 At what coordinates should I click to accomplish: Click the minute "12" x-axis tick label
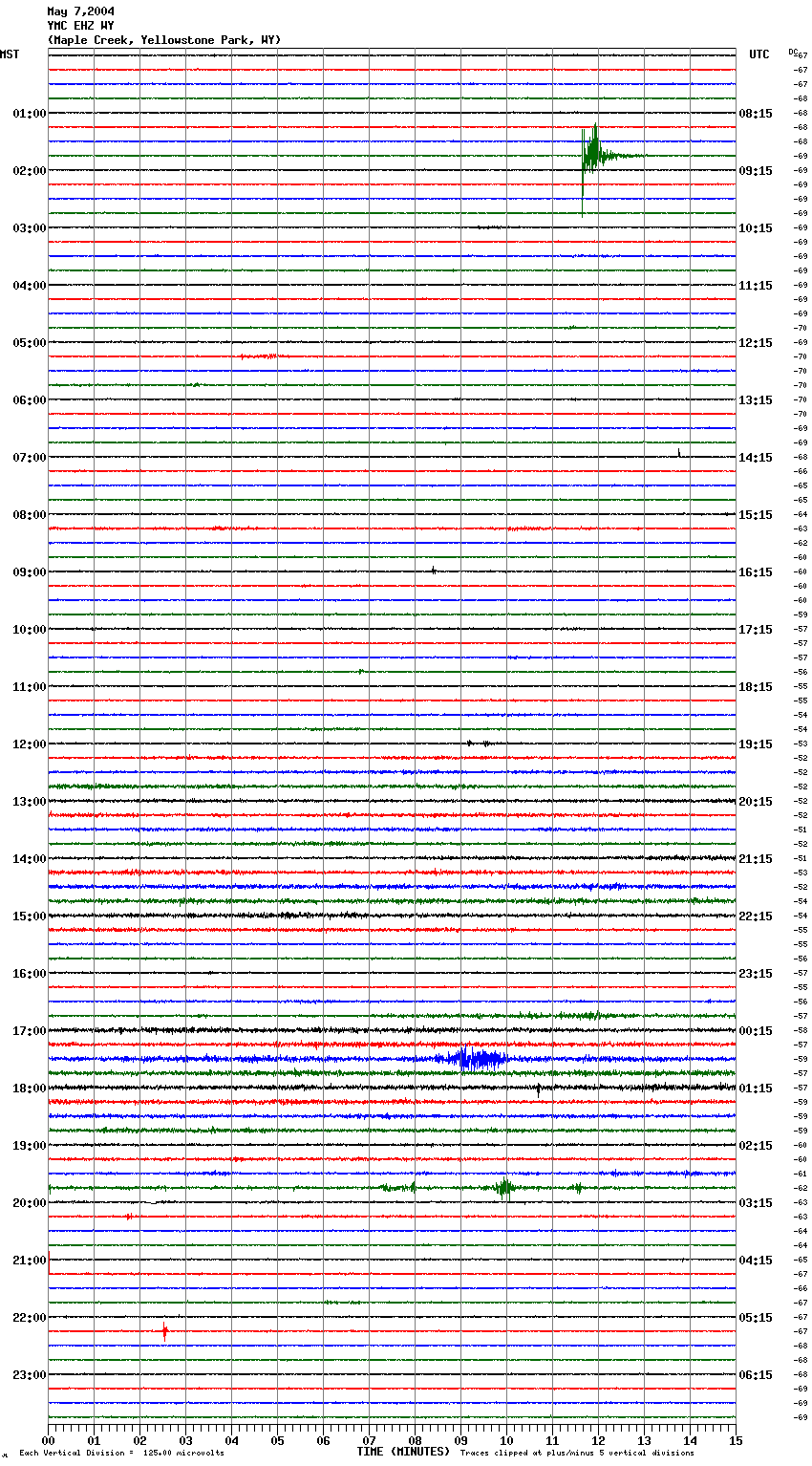pyautogui.click(x=598, y=1440)
